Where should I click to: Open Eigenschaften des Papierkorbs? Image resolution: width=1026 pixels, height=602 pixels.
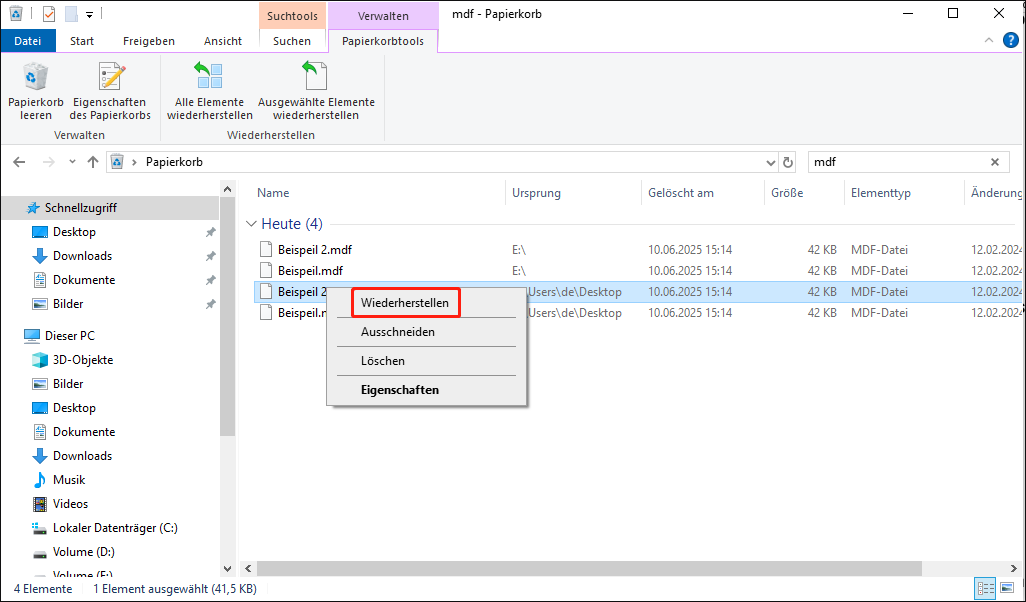coord(111,92)
